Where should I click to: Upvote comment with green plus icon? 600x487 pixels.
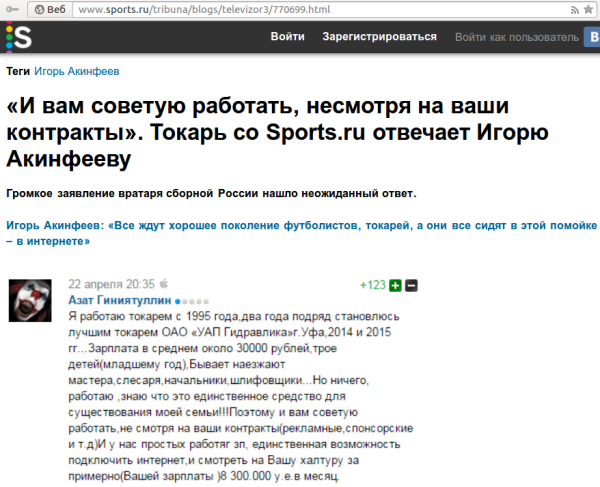click(395, 285)
